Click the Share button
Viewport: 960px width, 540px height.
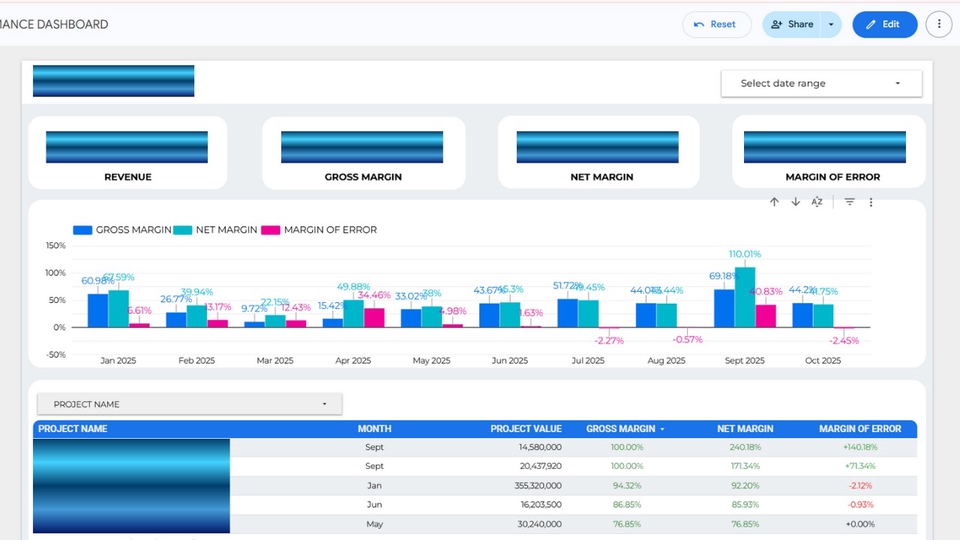pyautogui.click(x=791, y=24)
